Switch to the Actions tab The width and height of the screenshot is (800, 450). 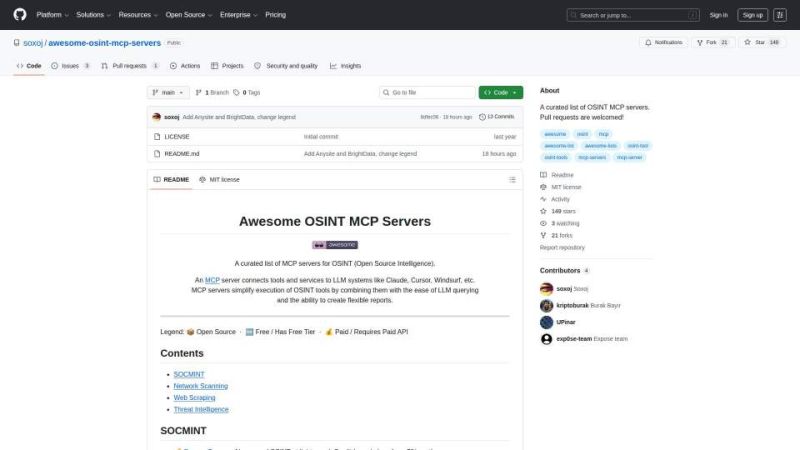185,66
